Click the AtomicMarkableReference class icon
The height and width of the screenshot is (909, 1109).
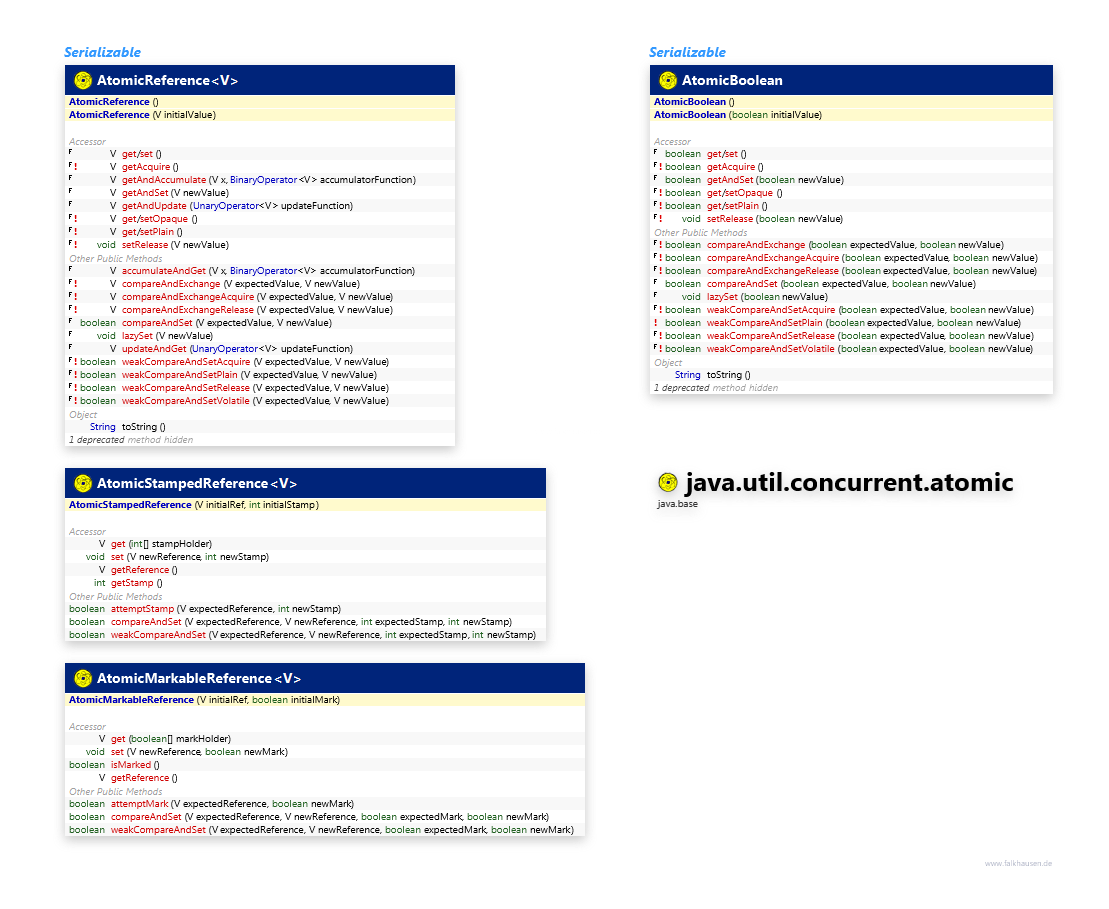tap(83, 678)
